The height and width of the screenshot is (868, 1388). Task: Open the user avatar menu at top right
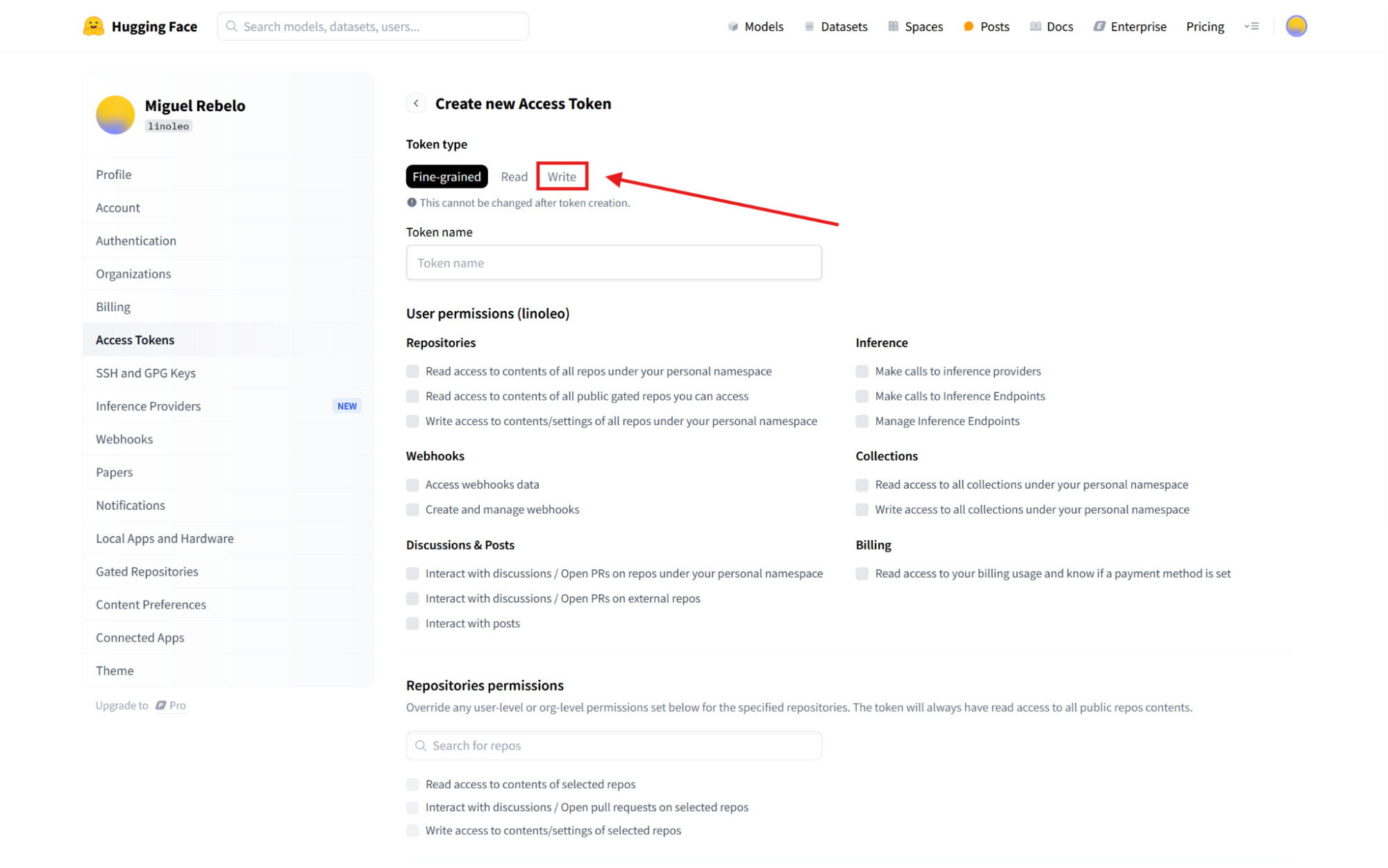click(1296, 26)
